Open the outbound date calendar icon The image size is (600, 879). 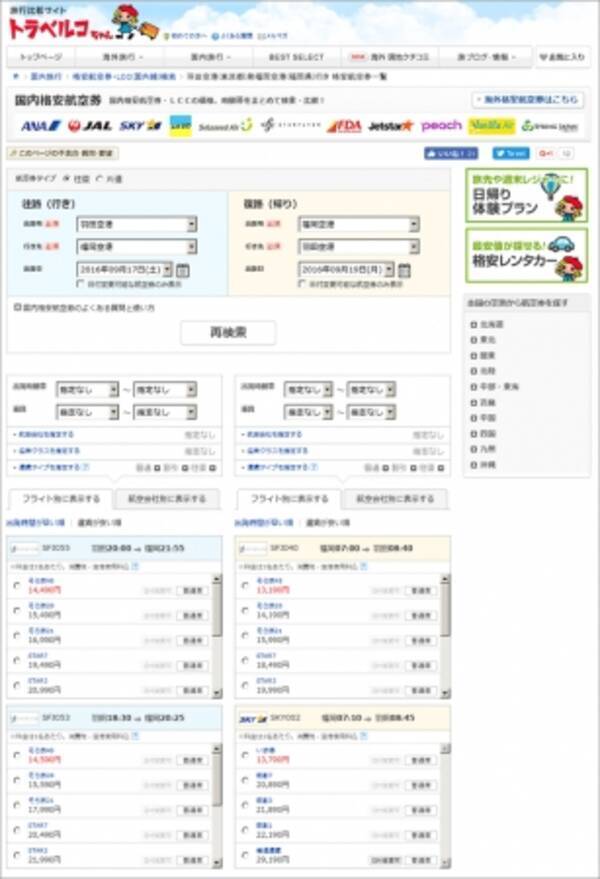182,270
